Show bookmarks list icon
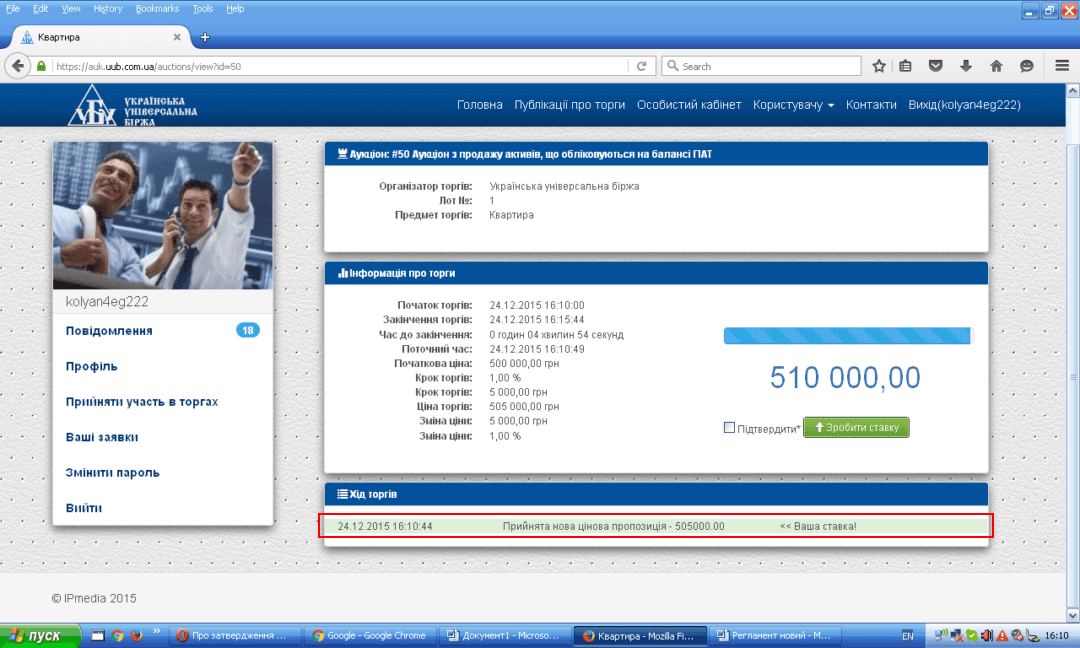Image resolution: width=1080 pixels, height=648 pixels. click(906, 66)
